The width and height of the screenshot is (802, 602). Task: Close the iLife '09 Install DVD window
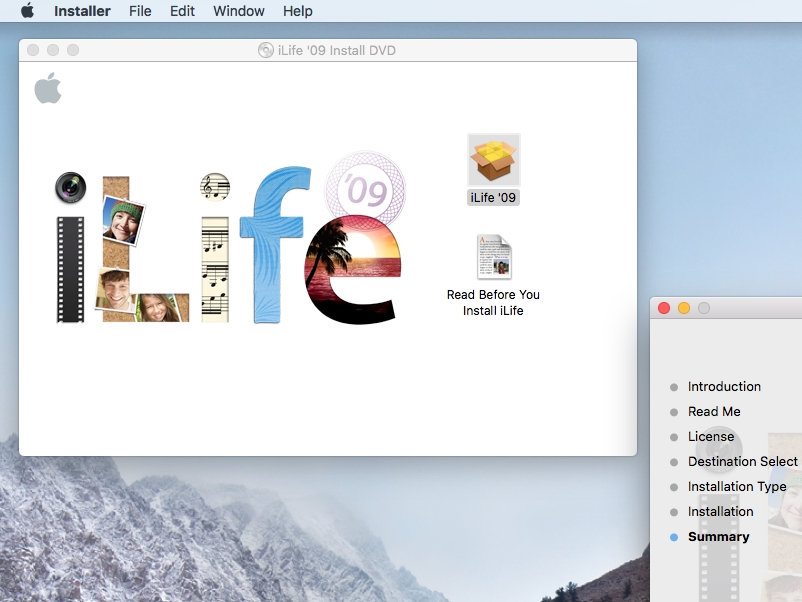tap(33, 50)
